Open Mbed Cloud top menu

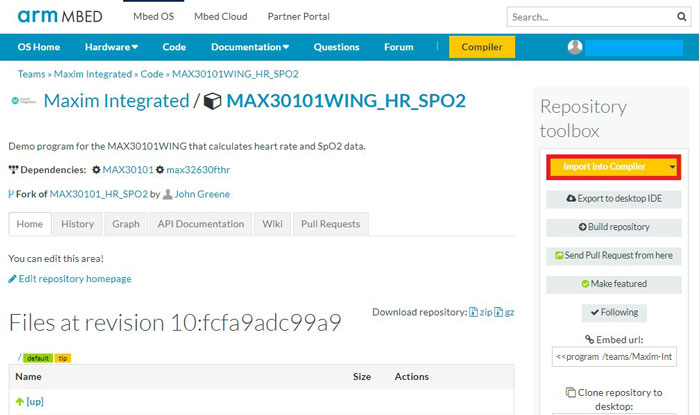[221, 17]
